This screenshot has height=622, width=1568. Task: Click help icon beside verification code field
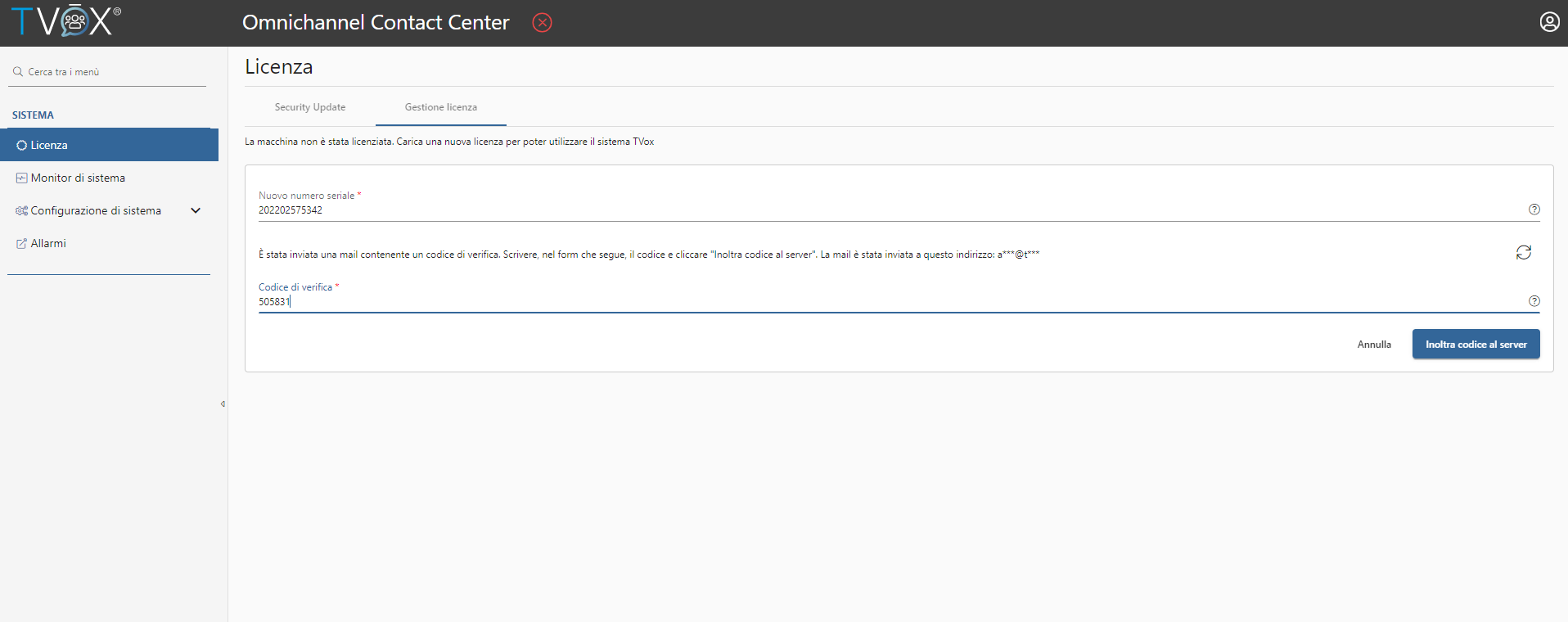tap(1534, 301)
